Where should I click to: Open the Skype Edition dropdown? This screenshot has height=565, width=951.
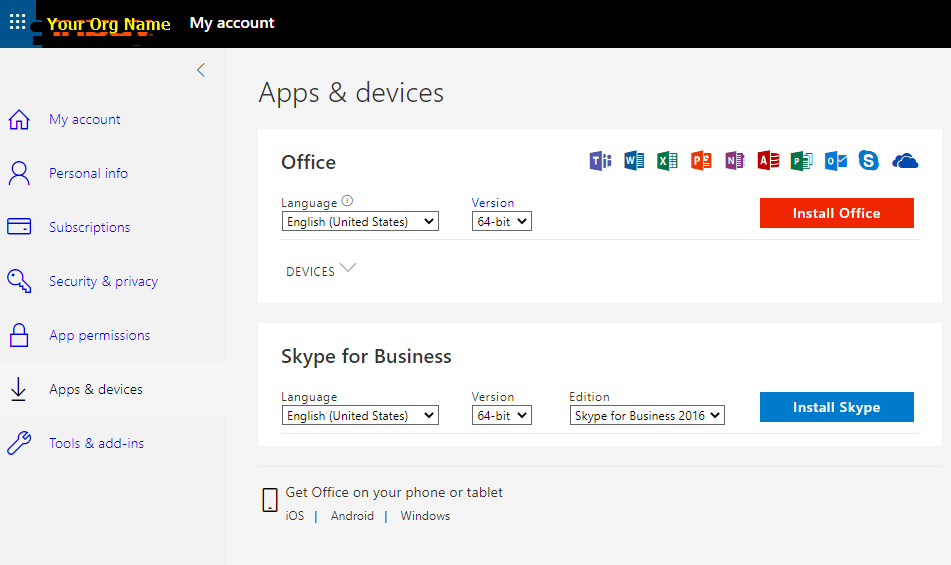click(647, 415)
